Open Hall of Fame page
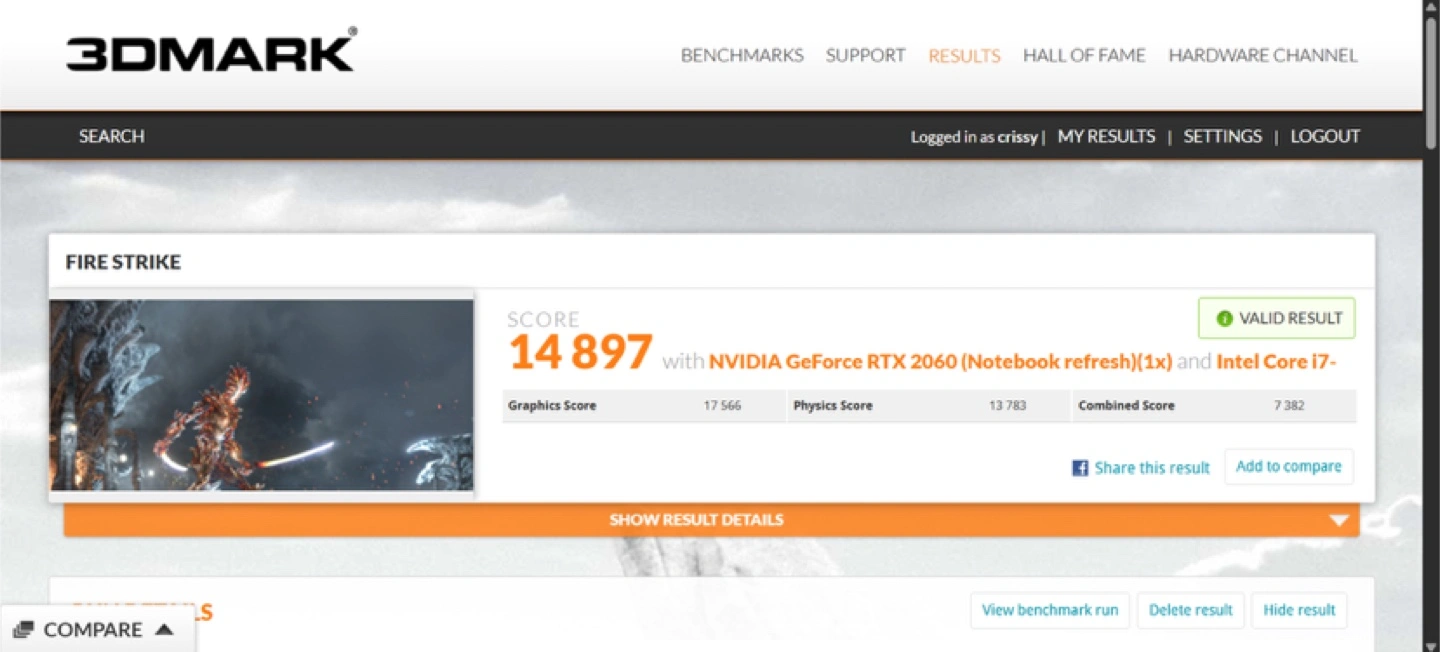Image resolution: width=1440 pixels, height=652 pixels. (x=1084, y=56)
